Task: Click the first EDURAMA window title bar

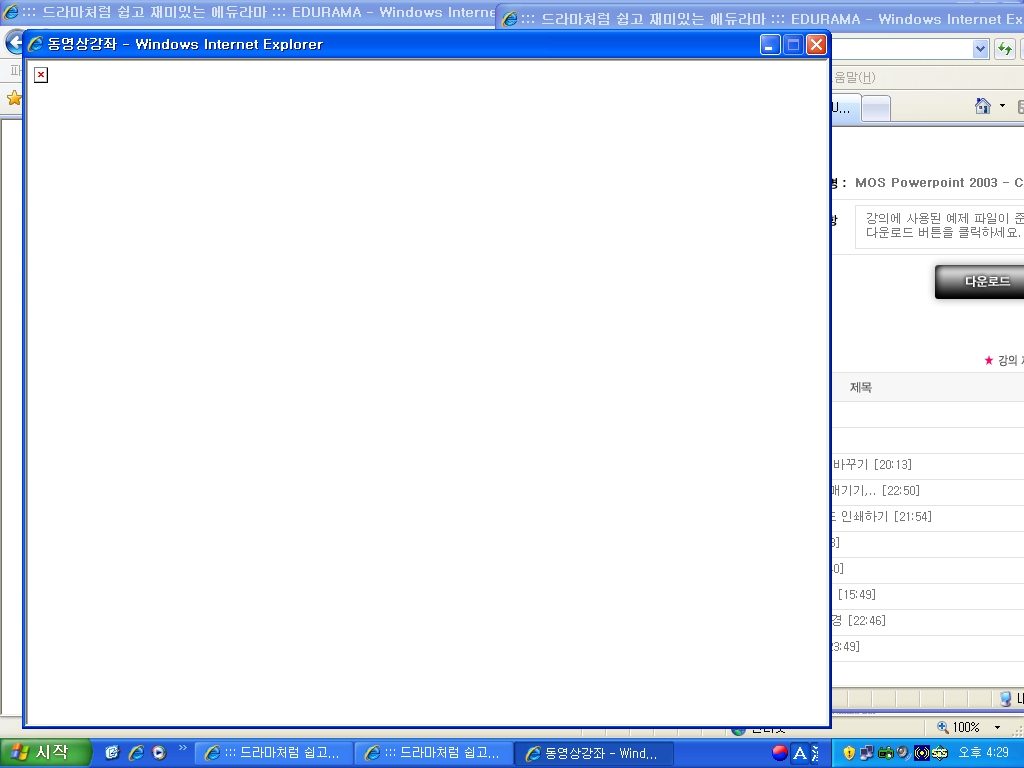Action: coord(248,12)
